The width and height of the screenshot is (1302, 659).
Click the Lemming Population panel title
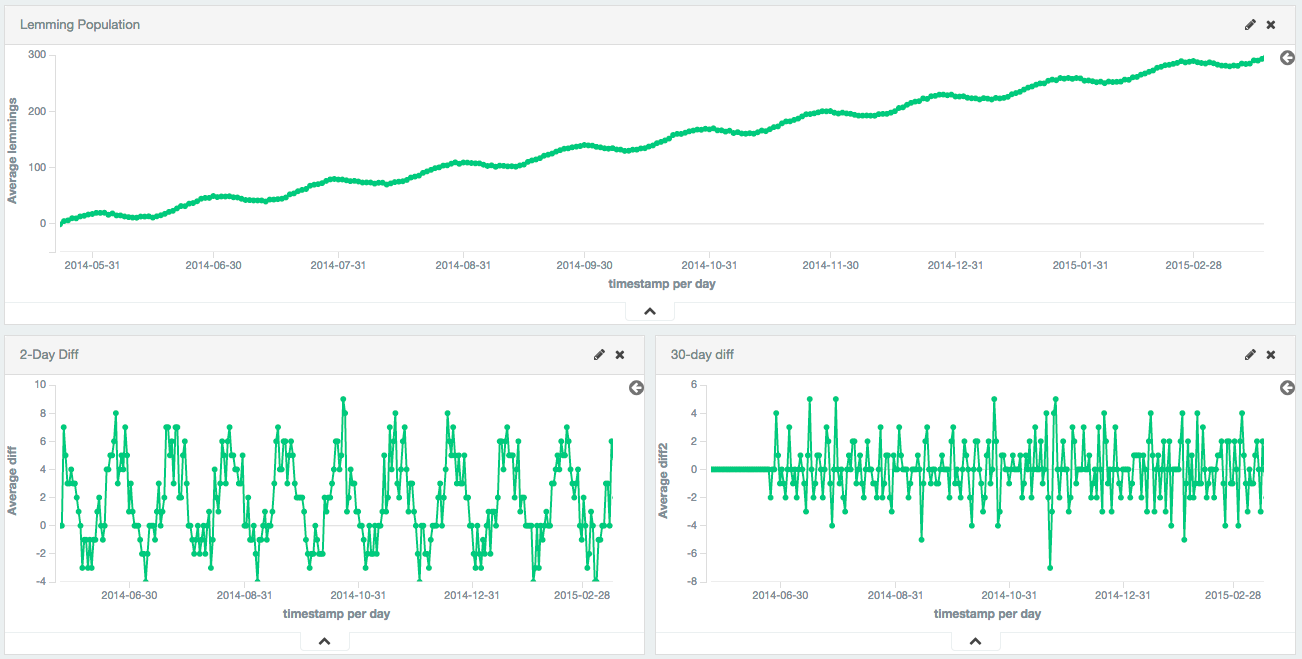[80, 25]
